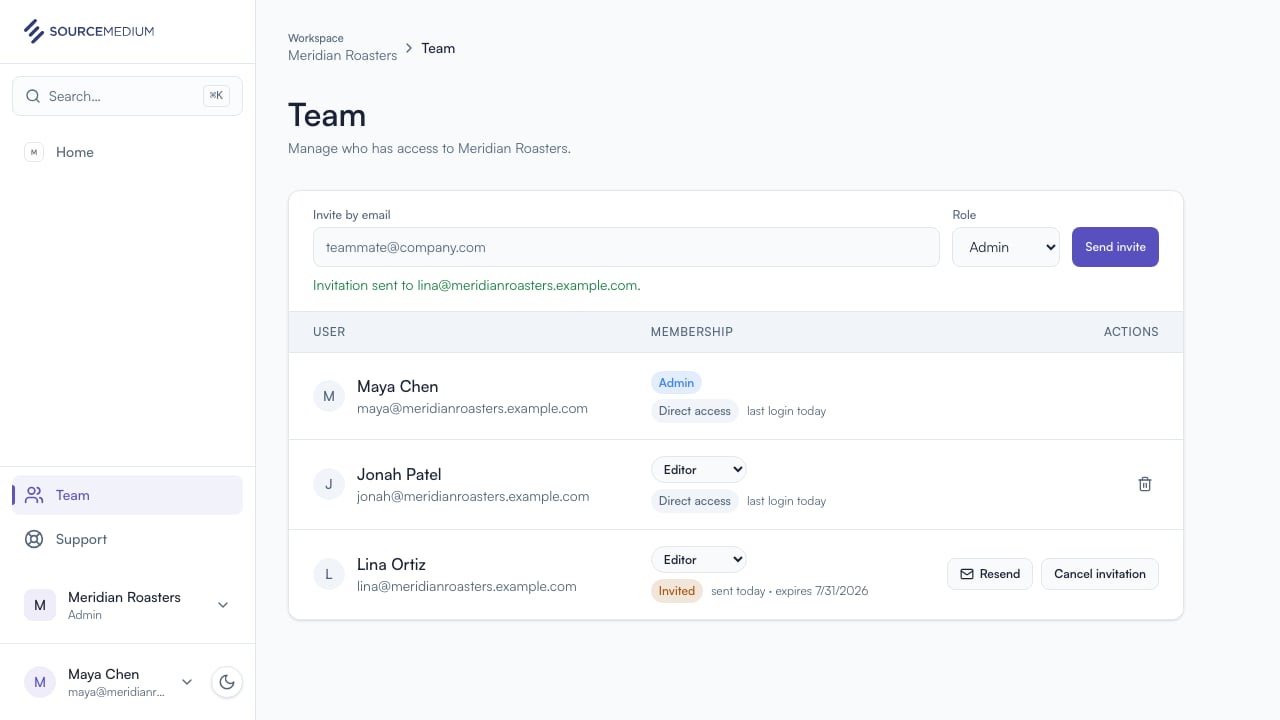The height and width of the screenshot is (720, 1280).
Task: Click the breadcrumb chevron separator
Action: (x=409, y=48)
